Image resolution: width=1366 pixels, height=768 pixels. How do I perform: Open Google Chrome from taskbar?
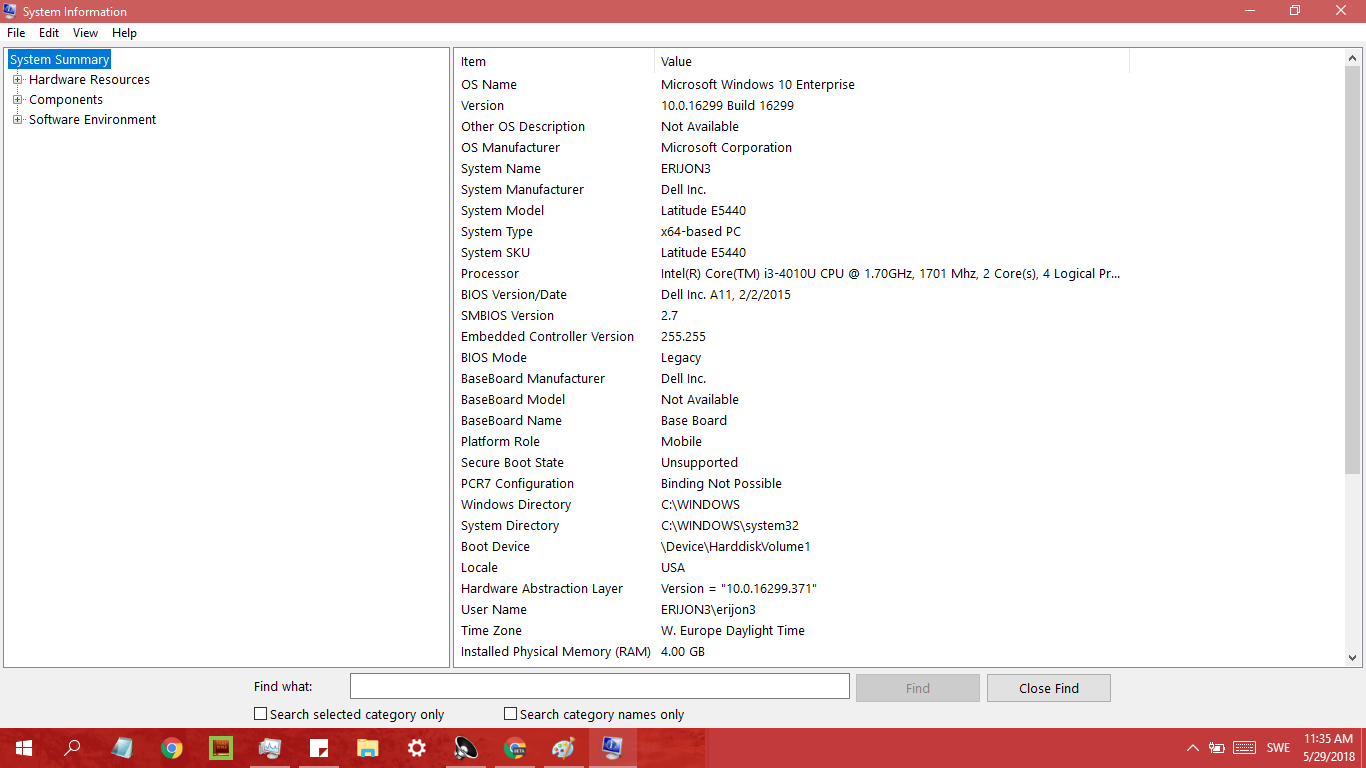point(172,748)
